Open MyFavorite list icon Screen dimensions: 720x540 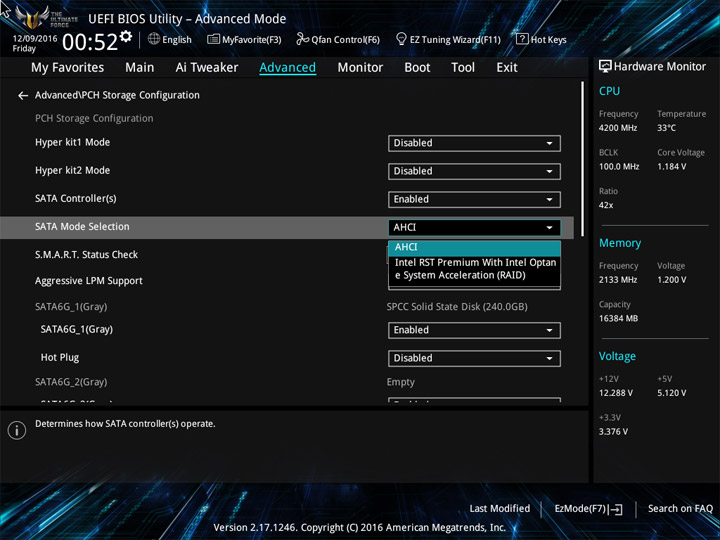213,39
